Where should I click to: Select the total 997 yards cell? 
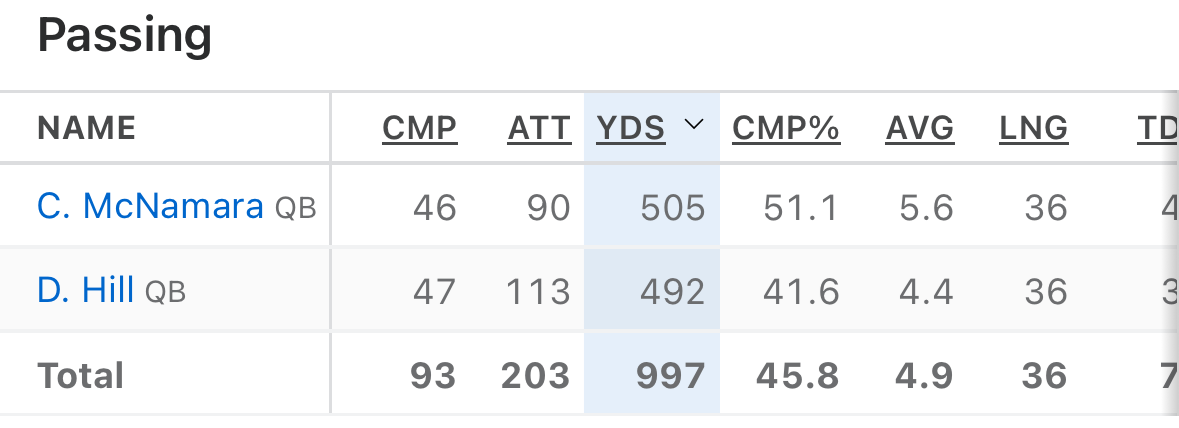click(x=671, y=376)
